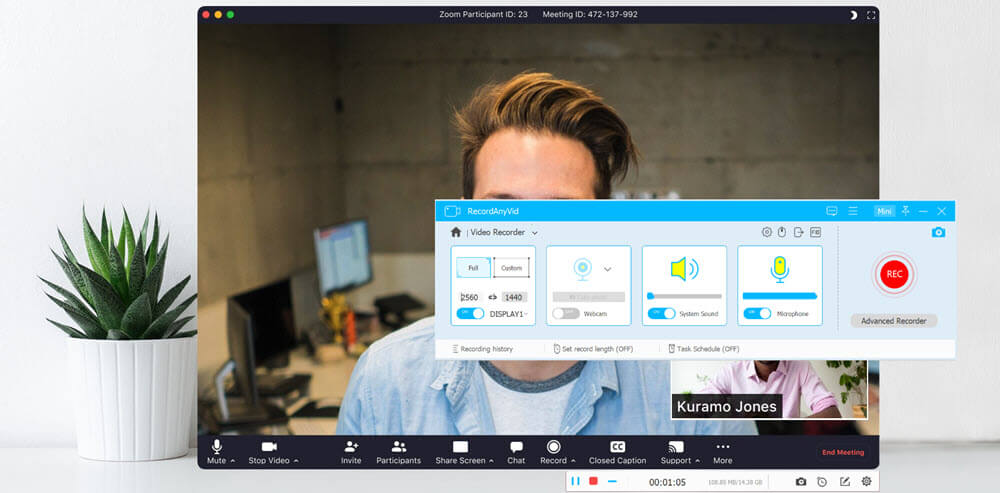The height and width of the screenshot is (493, 1000).
Task: Stop the recording with red square
Action: (x=593, y=481)
